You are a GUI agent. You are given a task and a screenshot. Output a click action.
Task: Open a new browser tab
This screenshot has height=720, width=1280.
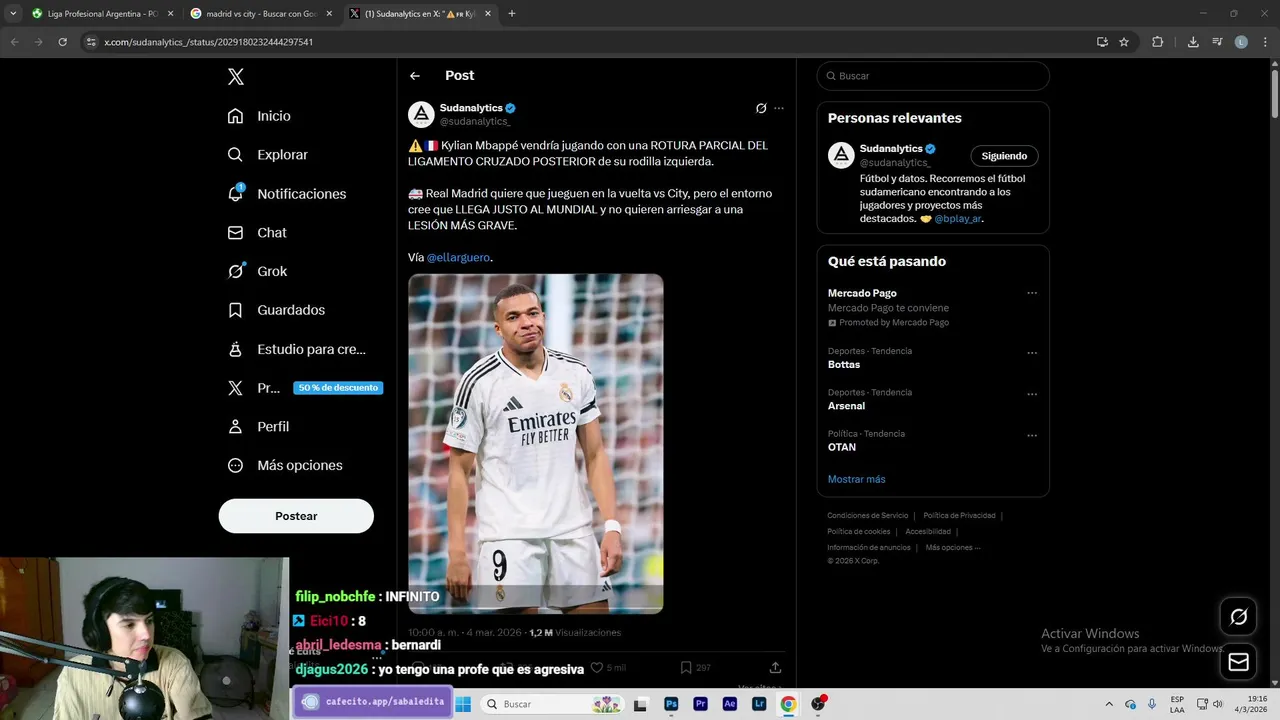coord(512,14)
